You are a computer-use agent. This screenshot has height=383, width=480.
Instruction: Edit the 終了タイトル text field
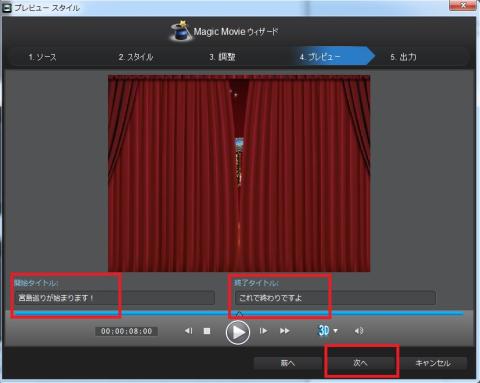335,298
